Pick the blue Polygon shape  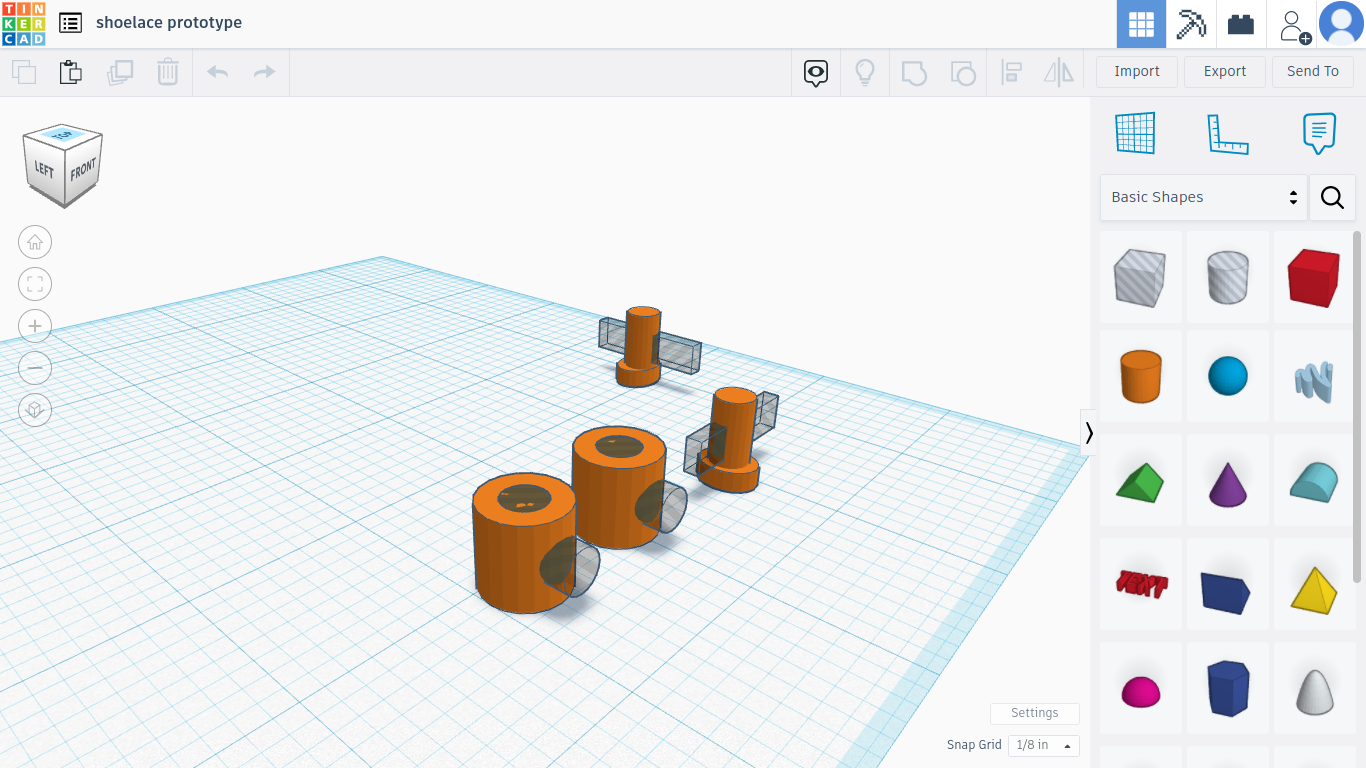pos(1228,688)
